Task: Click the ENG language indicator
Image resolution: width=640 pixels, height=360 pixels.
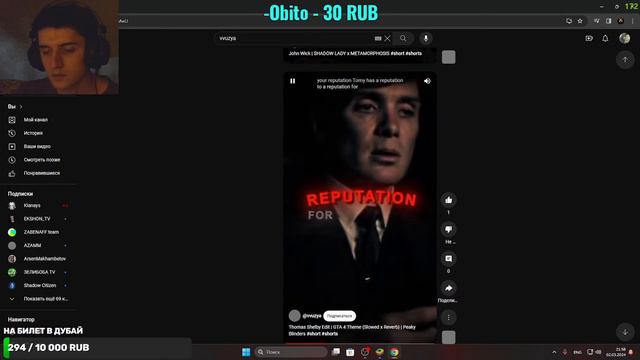Action: coord(578,352)
